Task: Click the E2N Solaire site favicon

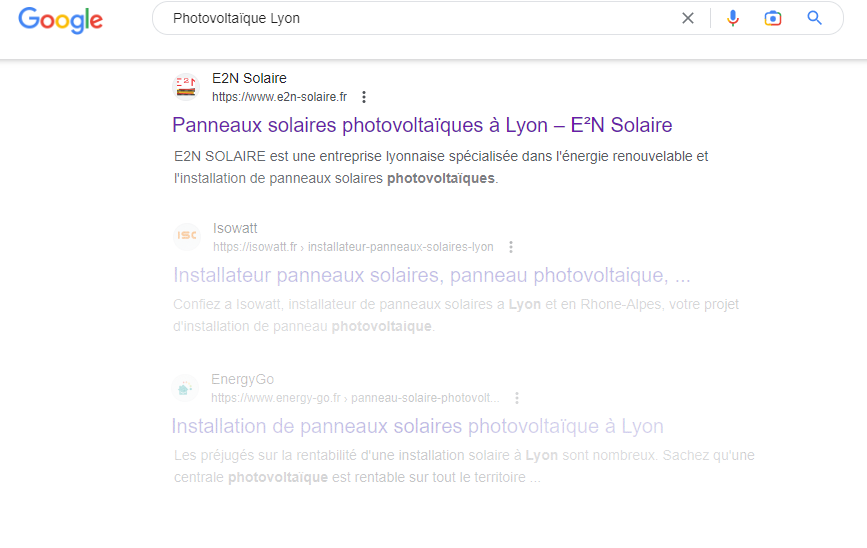Action: click(186, 87)
